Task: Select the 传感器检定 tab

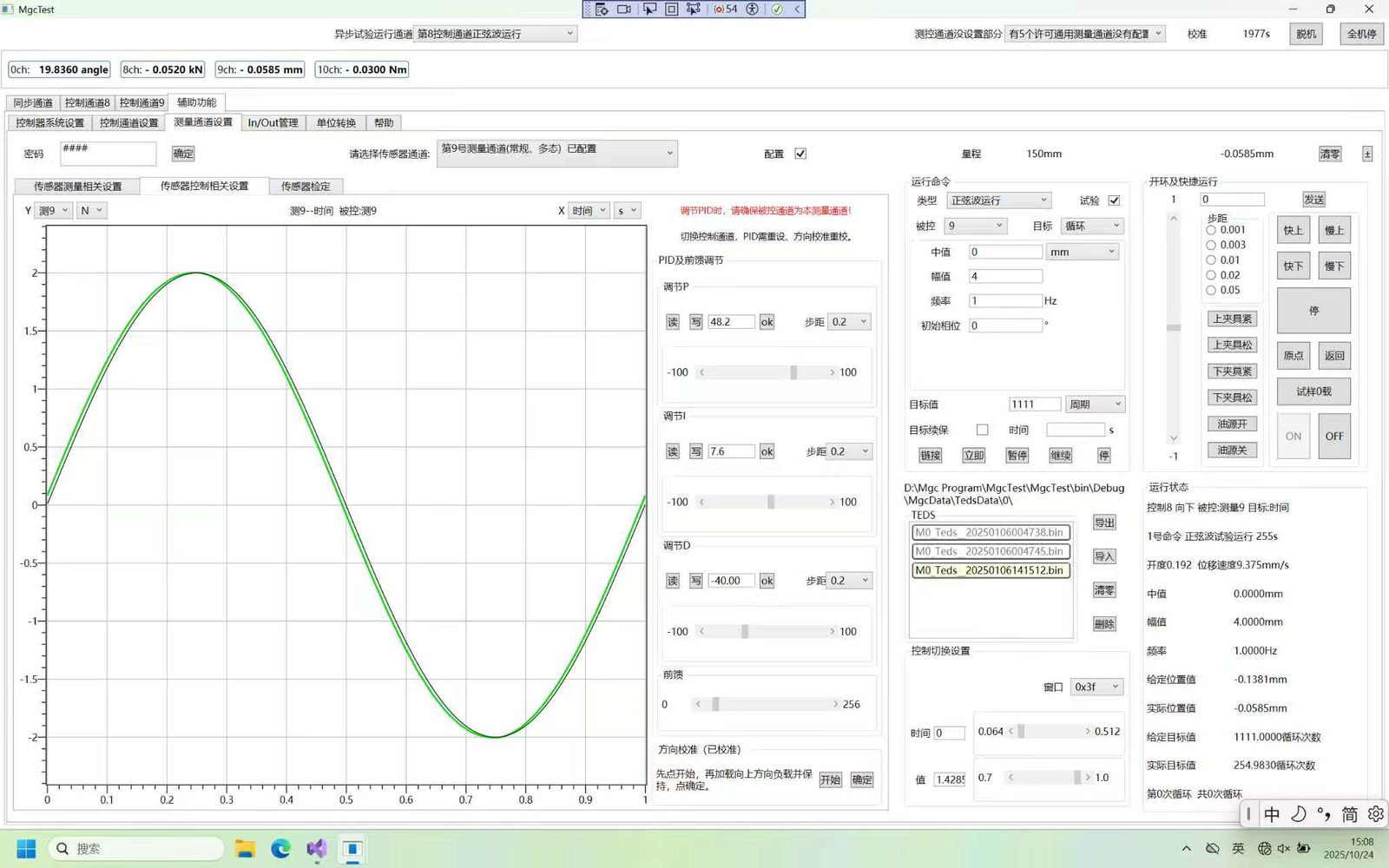Action: [306, 187]
